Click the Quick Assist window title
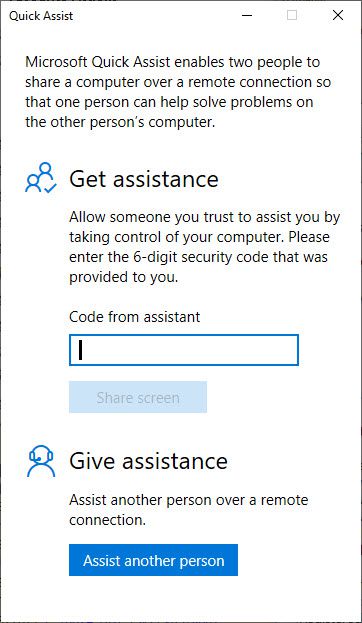This screenshot has height=623, width=362. pos(41,16)
